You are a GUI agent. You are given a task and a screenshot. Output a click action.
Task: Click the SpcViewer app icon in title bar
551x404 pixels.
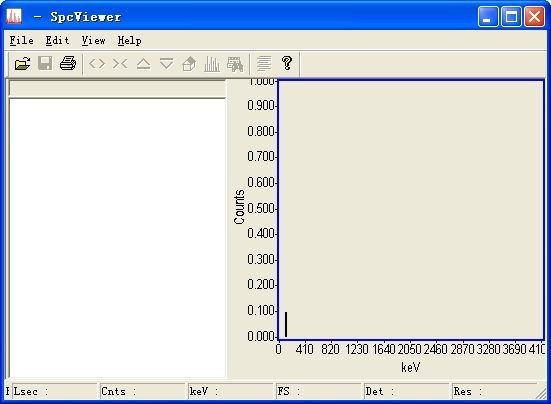pyautogui.click(x=14, y=16)
